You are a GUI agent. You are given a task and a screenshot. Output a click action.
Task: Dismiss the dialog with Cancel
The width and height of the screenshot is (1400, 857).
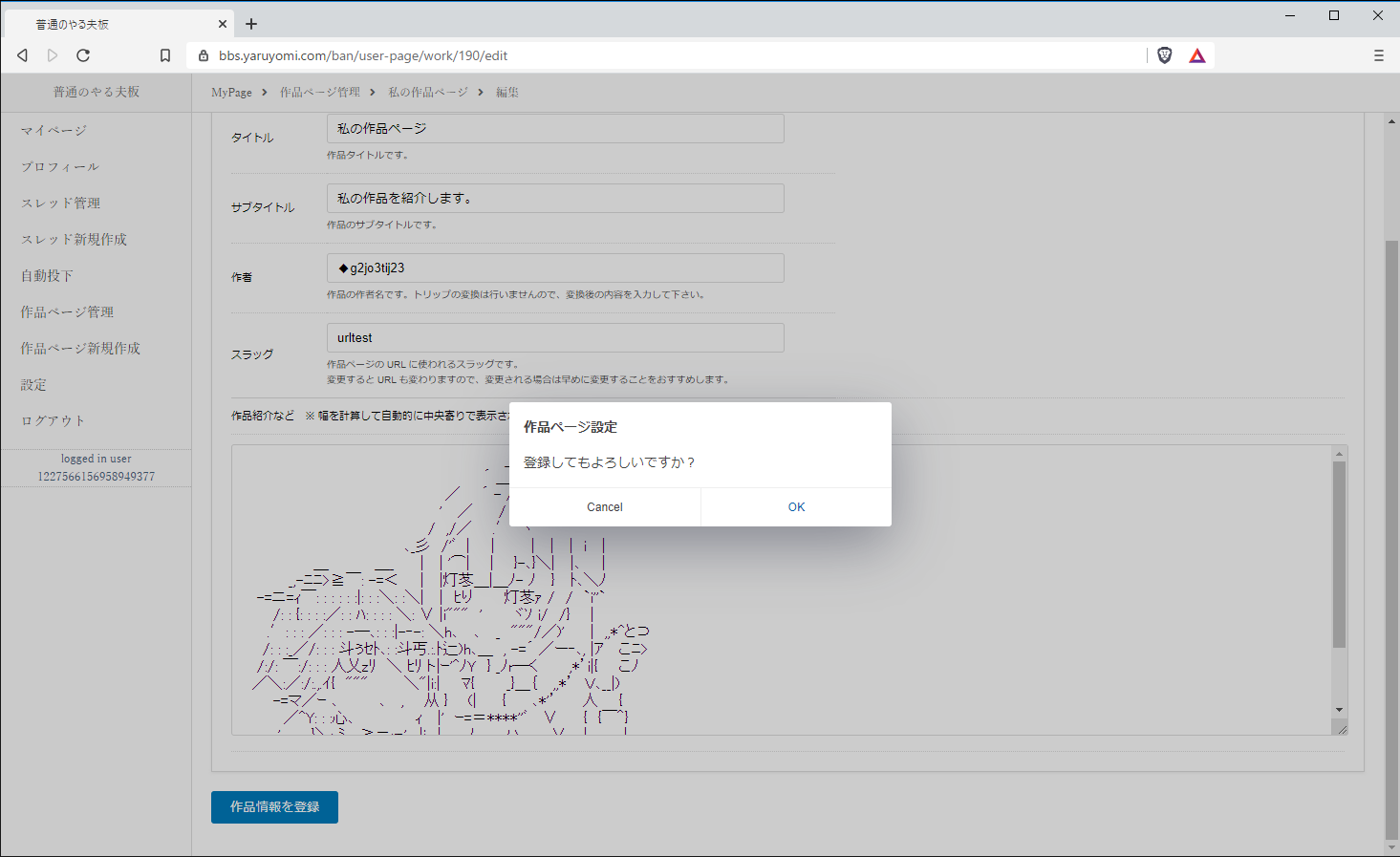pos(605,506)
